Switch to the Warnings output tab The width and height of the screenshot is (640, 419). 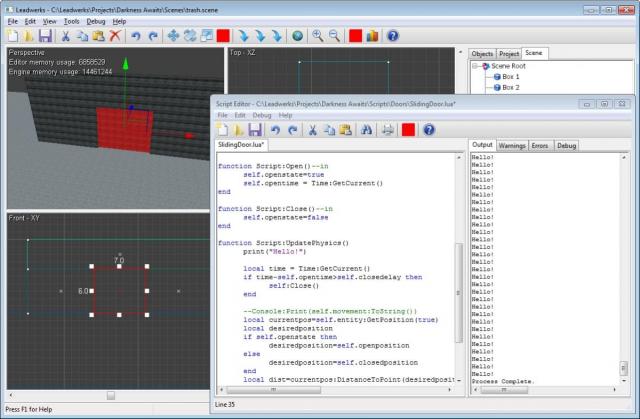pyautogui.click(x=512, y=146)
